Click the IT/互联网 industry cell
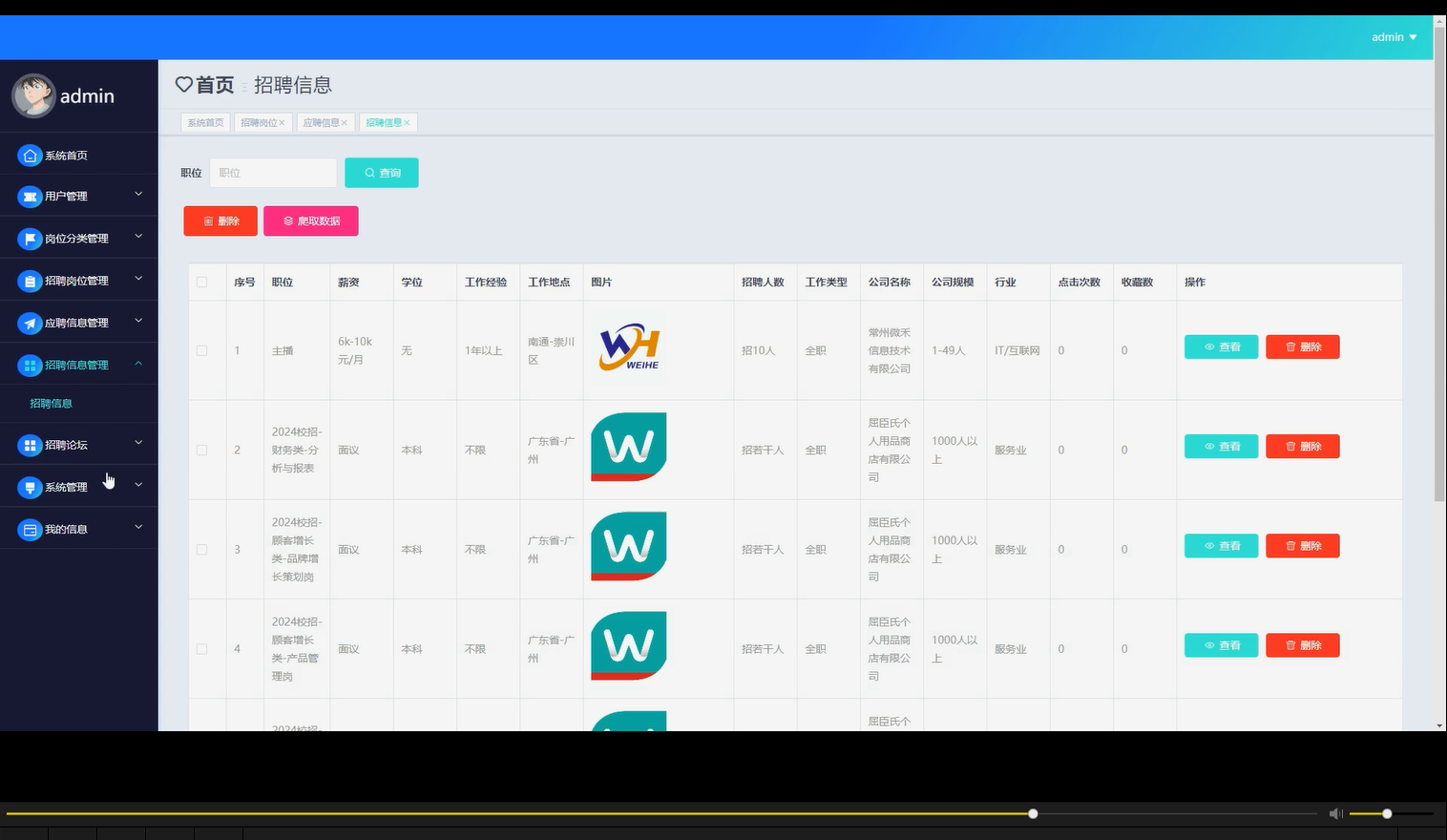This screenshot has height=840, width=1447. (x=1017, y=350)
